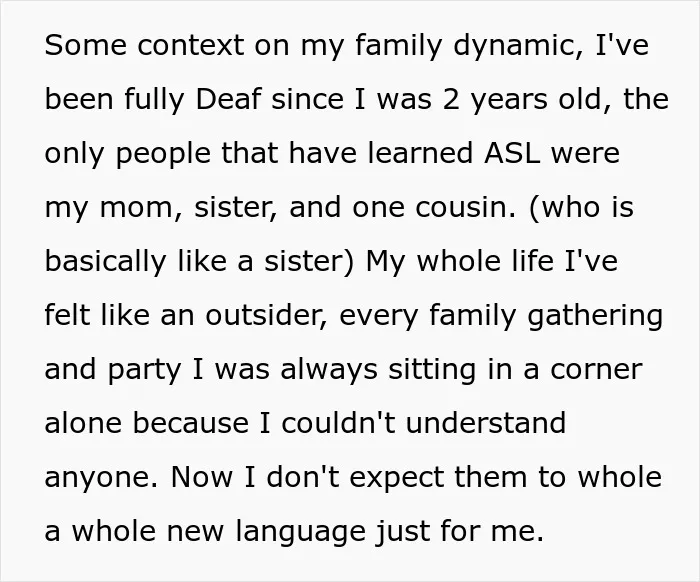Screen dimensions: 700x582
Task: Click the word "language" in last line
Action: (300, 532)
